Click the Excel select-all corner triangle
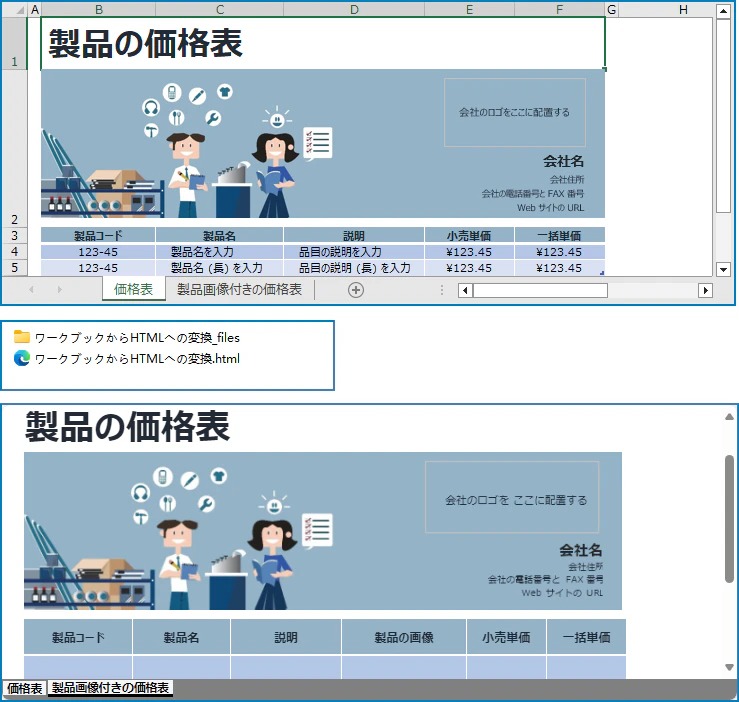Screen dimensions: 739x702 pyautogui.click(x=20, y=10)
